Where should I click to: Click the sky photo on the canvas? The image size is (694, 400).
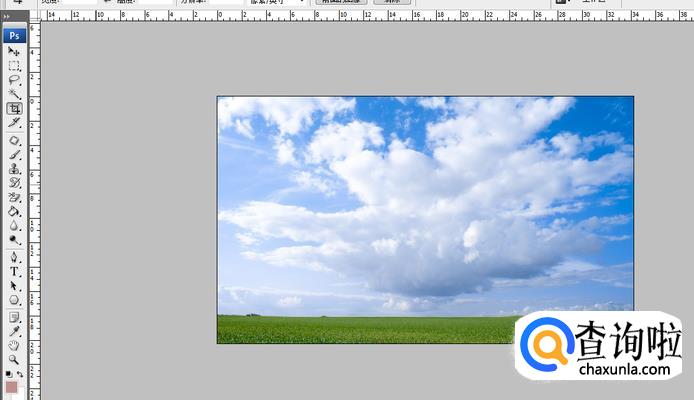pos(425,219)
